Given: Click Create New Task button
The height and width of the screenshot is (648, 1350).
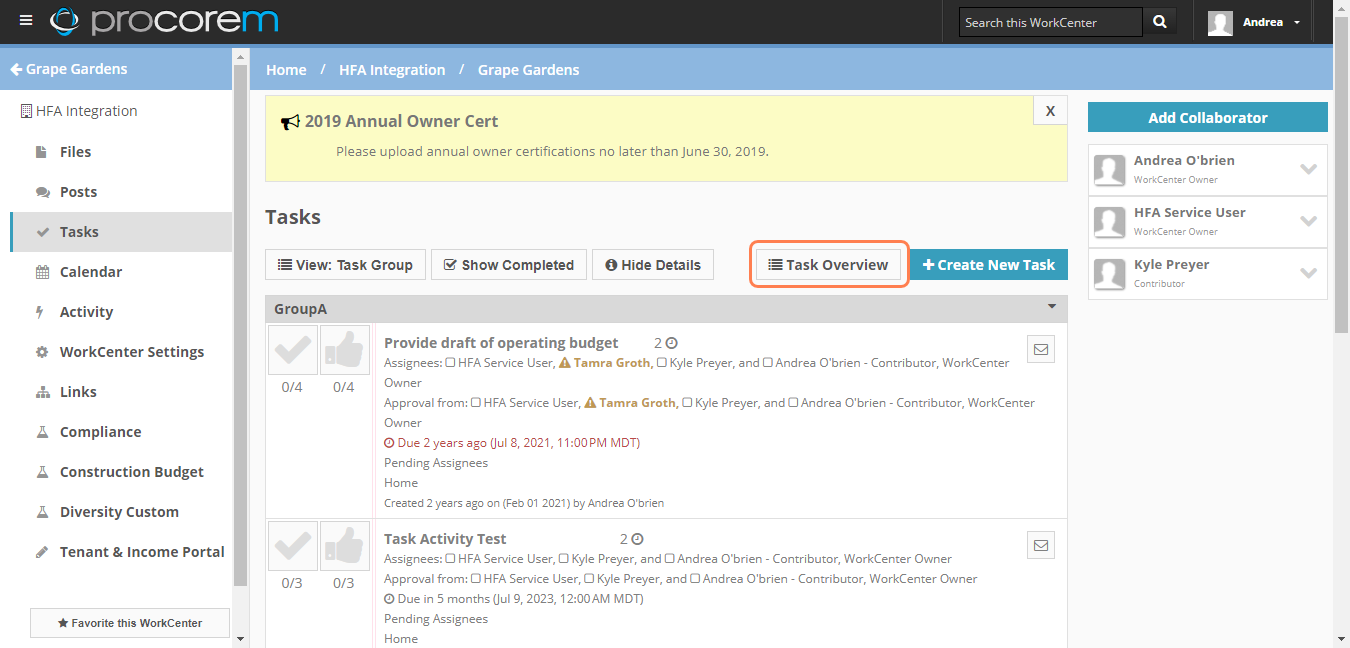Looking at the screenshot, I should coord(988,265).
